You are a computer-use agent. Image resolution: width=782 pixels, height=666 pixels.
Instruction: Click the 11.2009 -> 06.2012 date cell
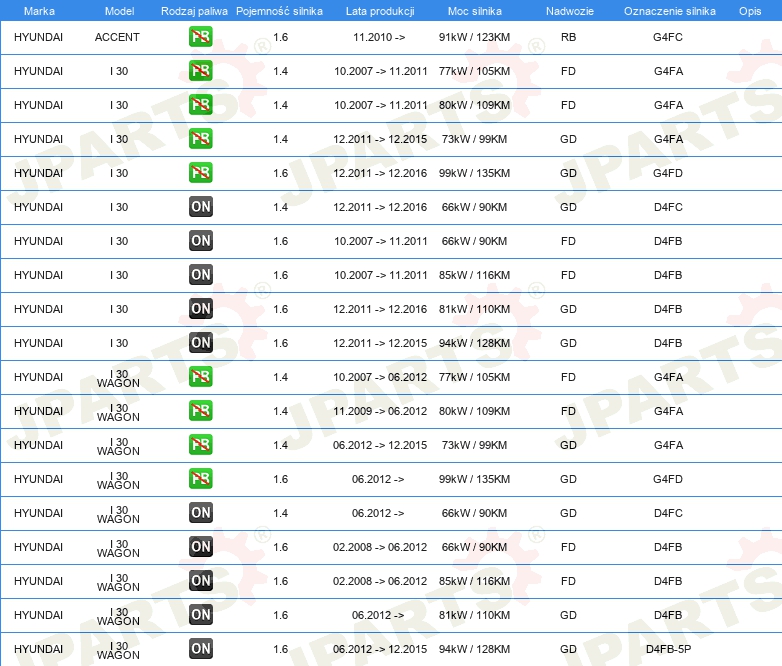(x=380, y=411)
